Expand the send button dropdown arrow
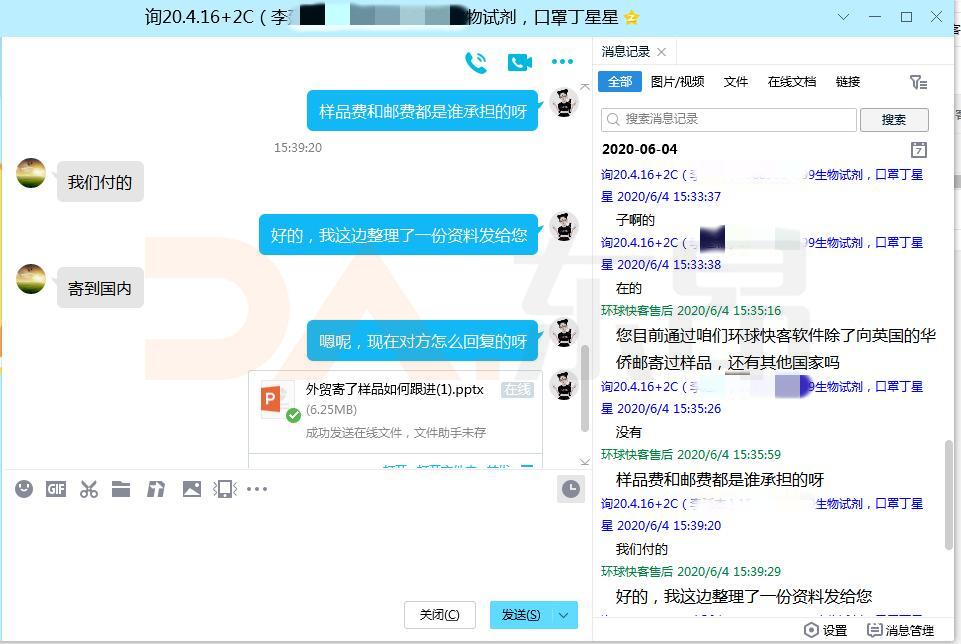 pyautogui.click(x=563, y=614)
